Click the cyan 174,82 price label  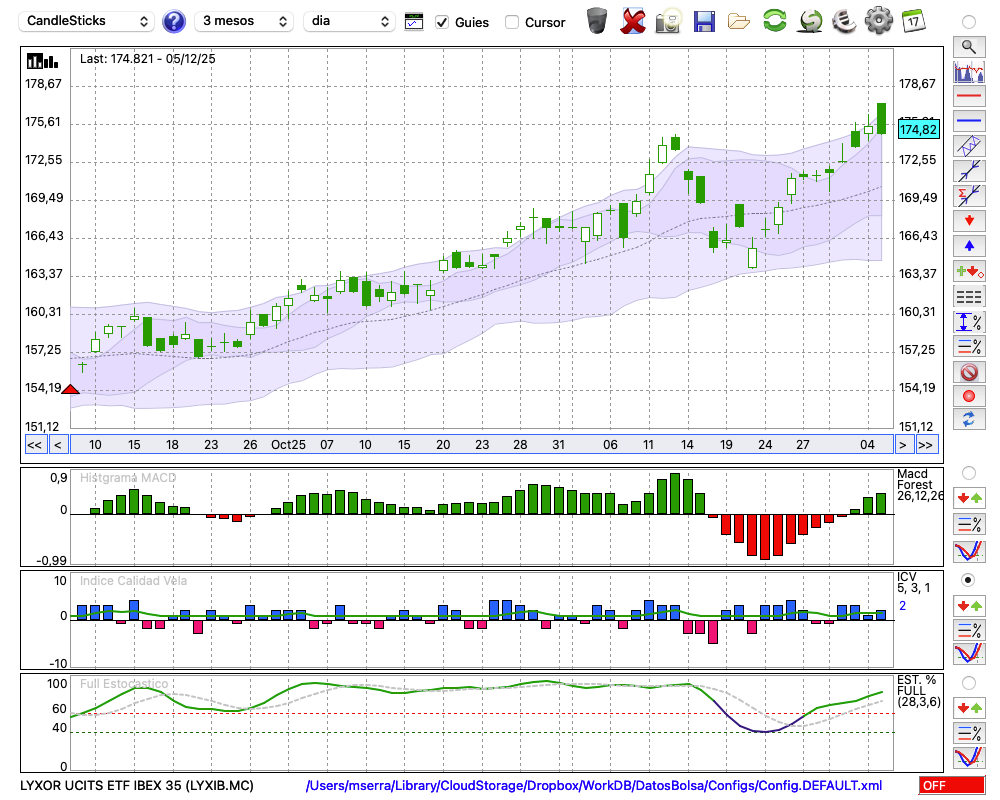[918, 130]
